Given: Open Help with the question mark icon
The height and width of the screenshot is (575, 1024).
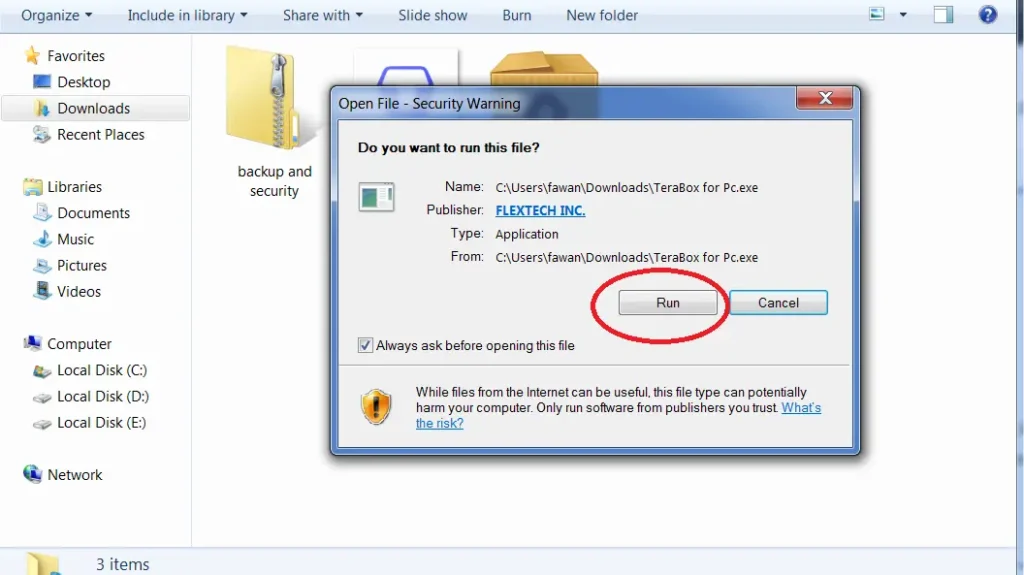Looking at the screenshot, I should [x=987, y=14].
